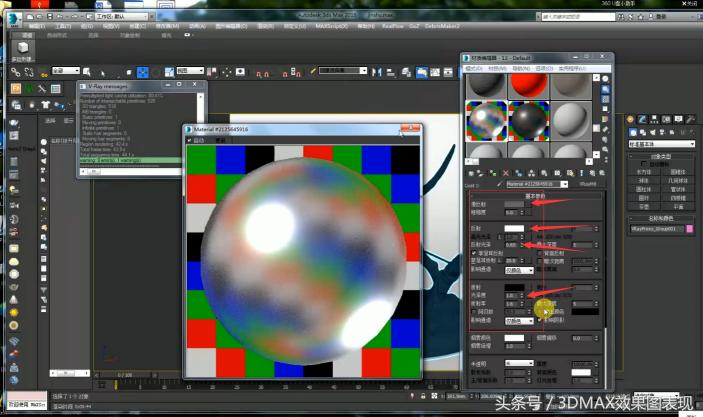This screenshot has height=417, width=703.
Task: Open the translucency type dropdown
Action: click(x=519, y=363)
